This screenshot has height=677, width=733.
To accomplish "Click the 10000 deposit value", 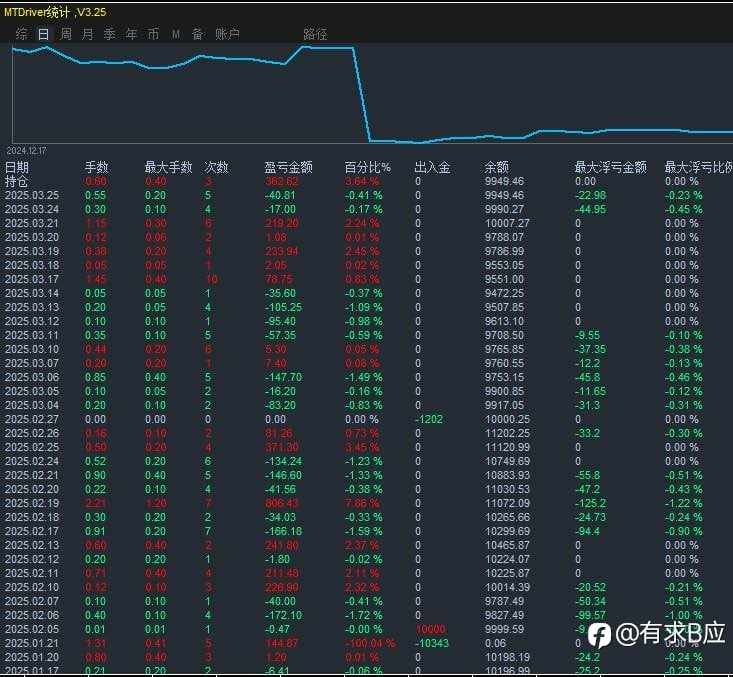I will coord(431,629).
